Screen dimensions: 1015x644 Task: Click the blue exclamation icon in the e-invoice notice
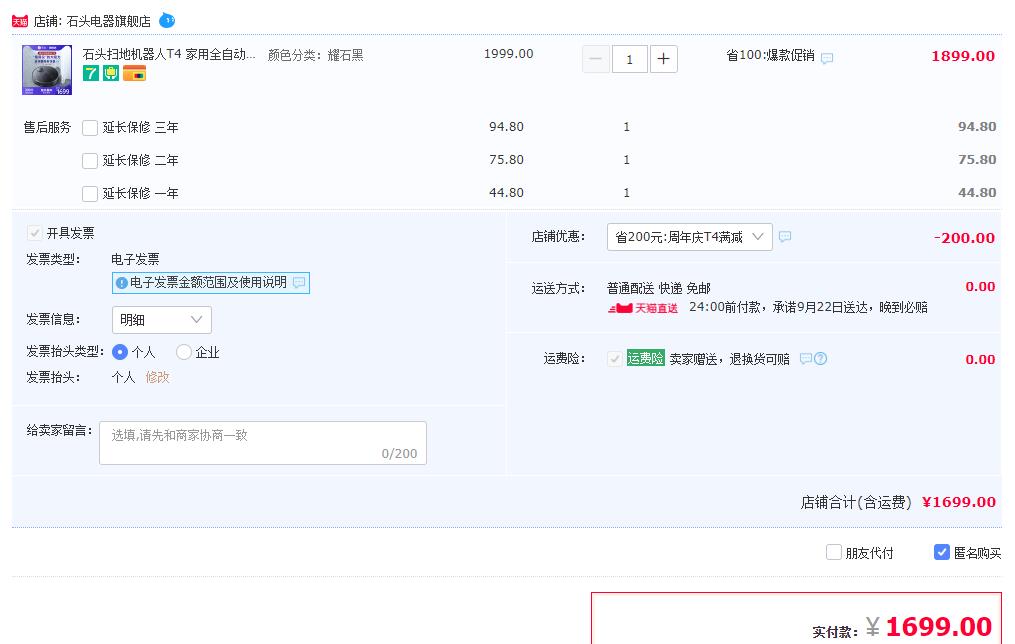121,283
